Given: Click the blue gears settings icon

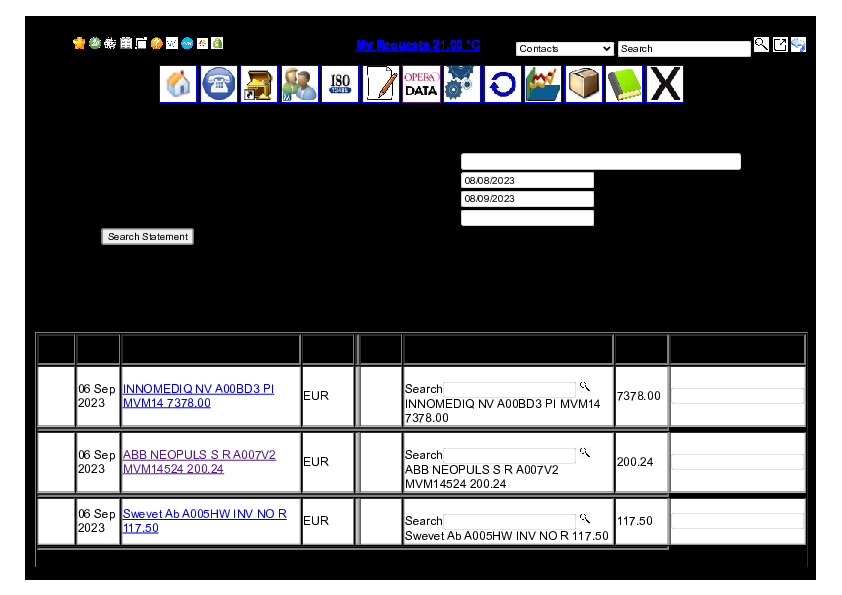Looking at the screenshot, I should click(461, 84).
